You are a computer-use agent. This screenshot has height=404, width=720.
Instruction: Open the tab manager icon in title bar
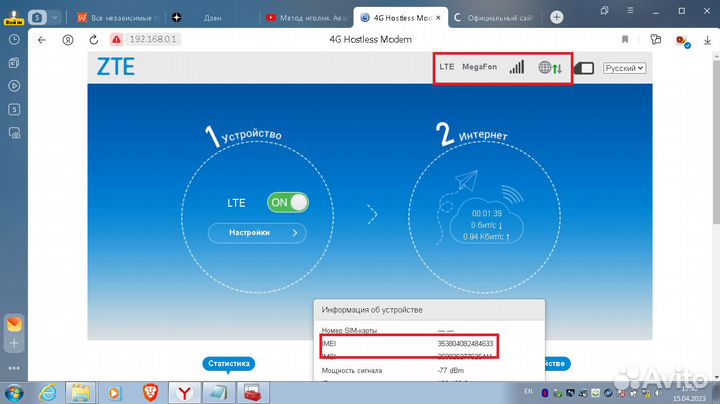pyautogui.click(x=604, y=11)
